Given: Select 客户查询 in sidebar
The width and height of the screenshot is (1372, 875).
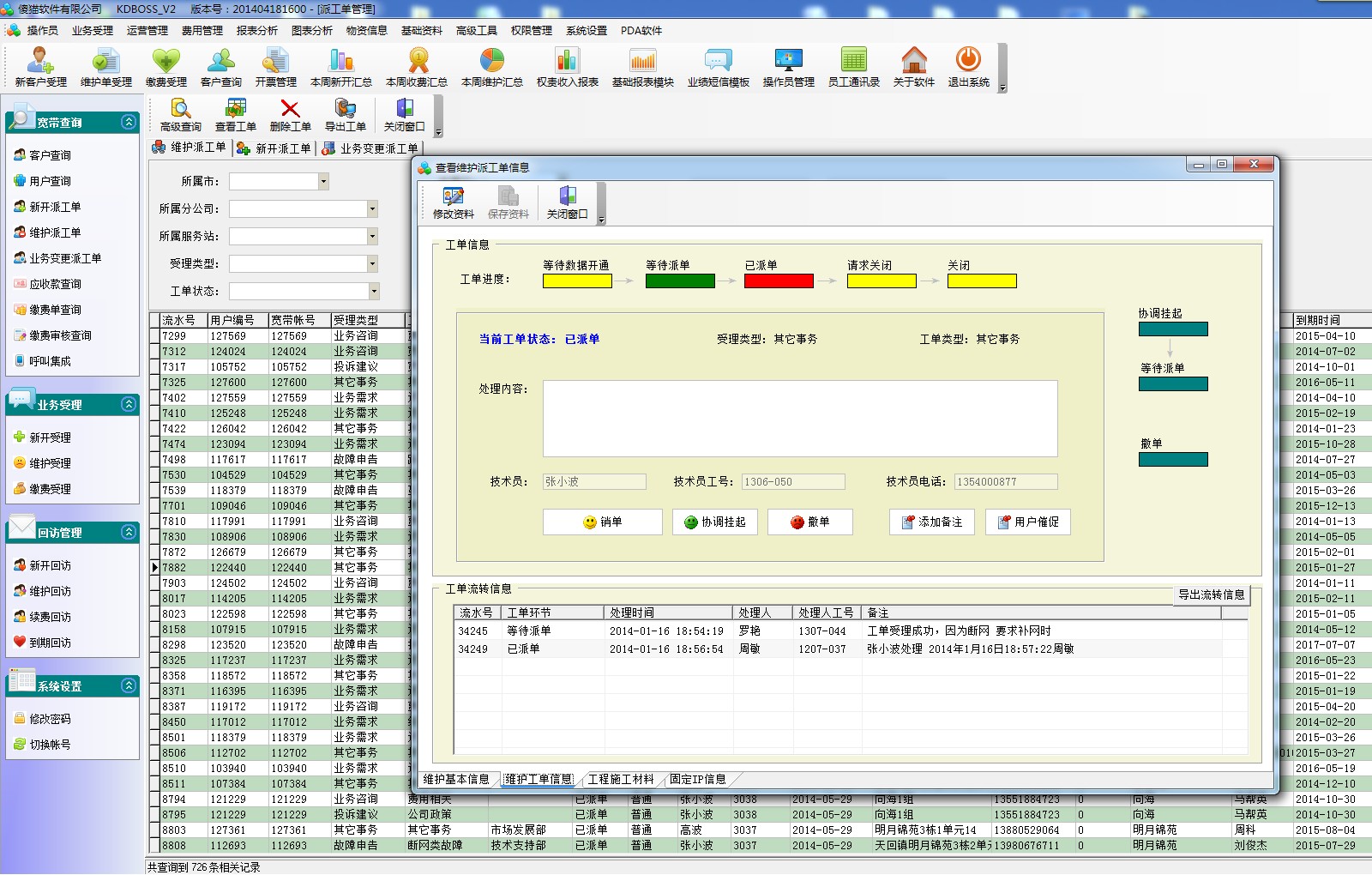Looking at the screenshot, I should 50,155.
